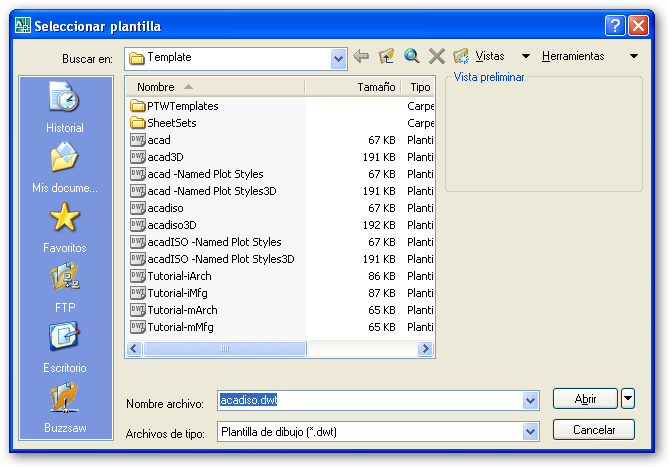Open the Nombre archivo dropdown list

(530, 401)
